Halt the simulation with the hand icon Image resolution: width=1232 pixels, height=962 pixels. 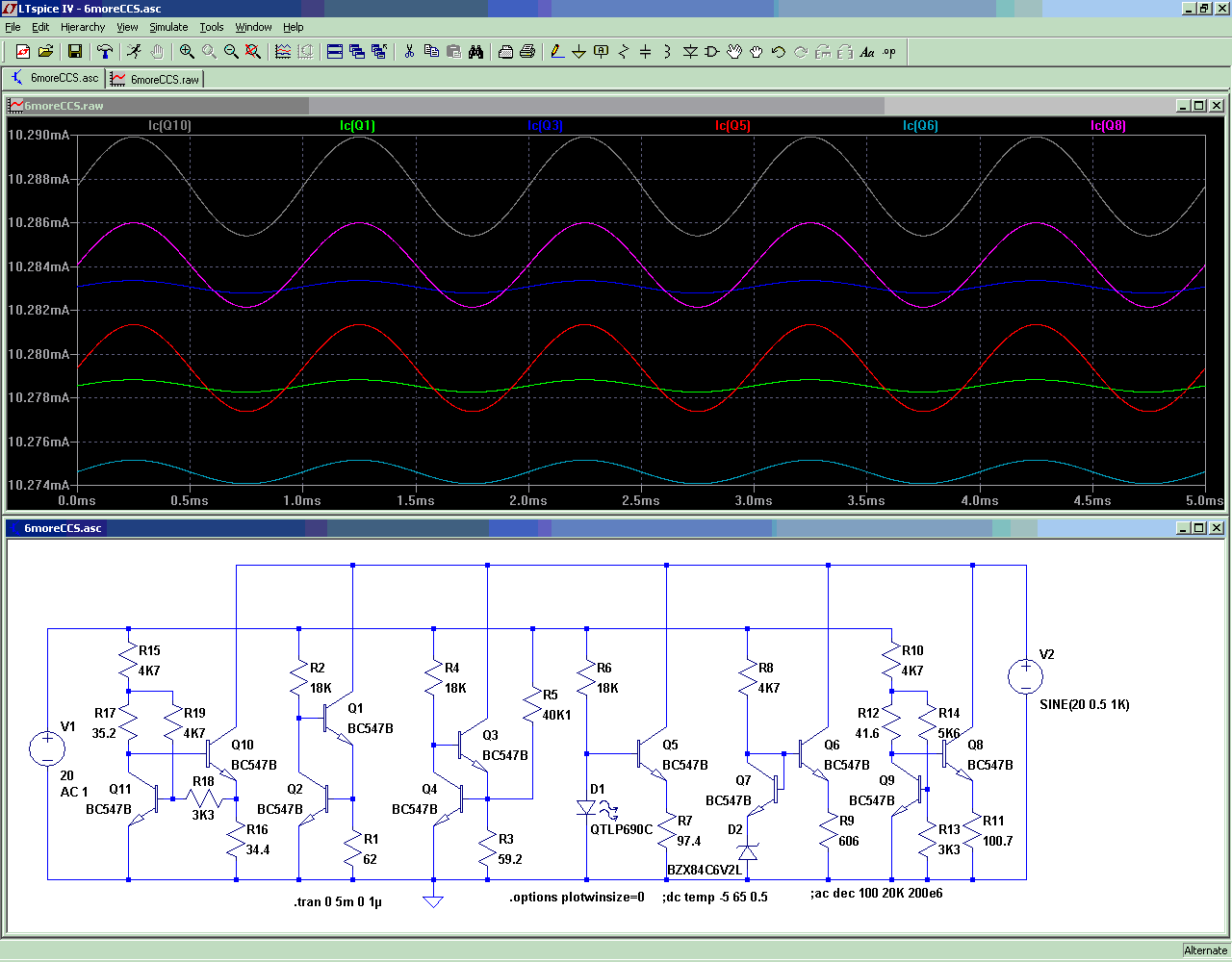point(157,52)
